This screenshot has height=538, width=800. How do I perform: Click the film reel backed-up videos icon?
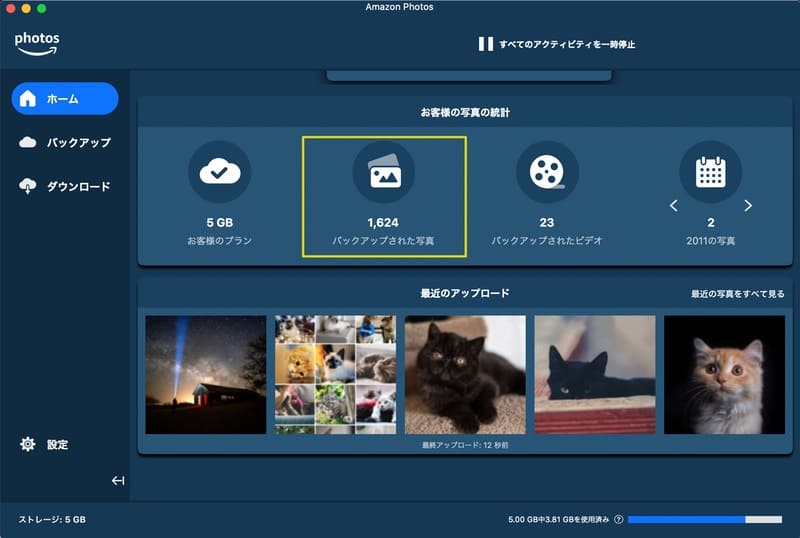[x=547, y=173]
